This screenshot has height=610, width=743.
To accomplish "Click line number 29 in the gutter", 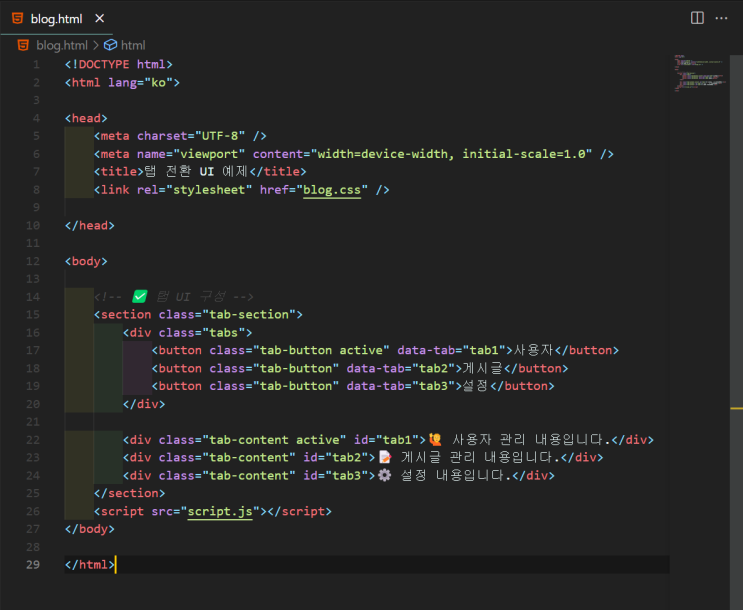I will click(x=33, y=564).
